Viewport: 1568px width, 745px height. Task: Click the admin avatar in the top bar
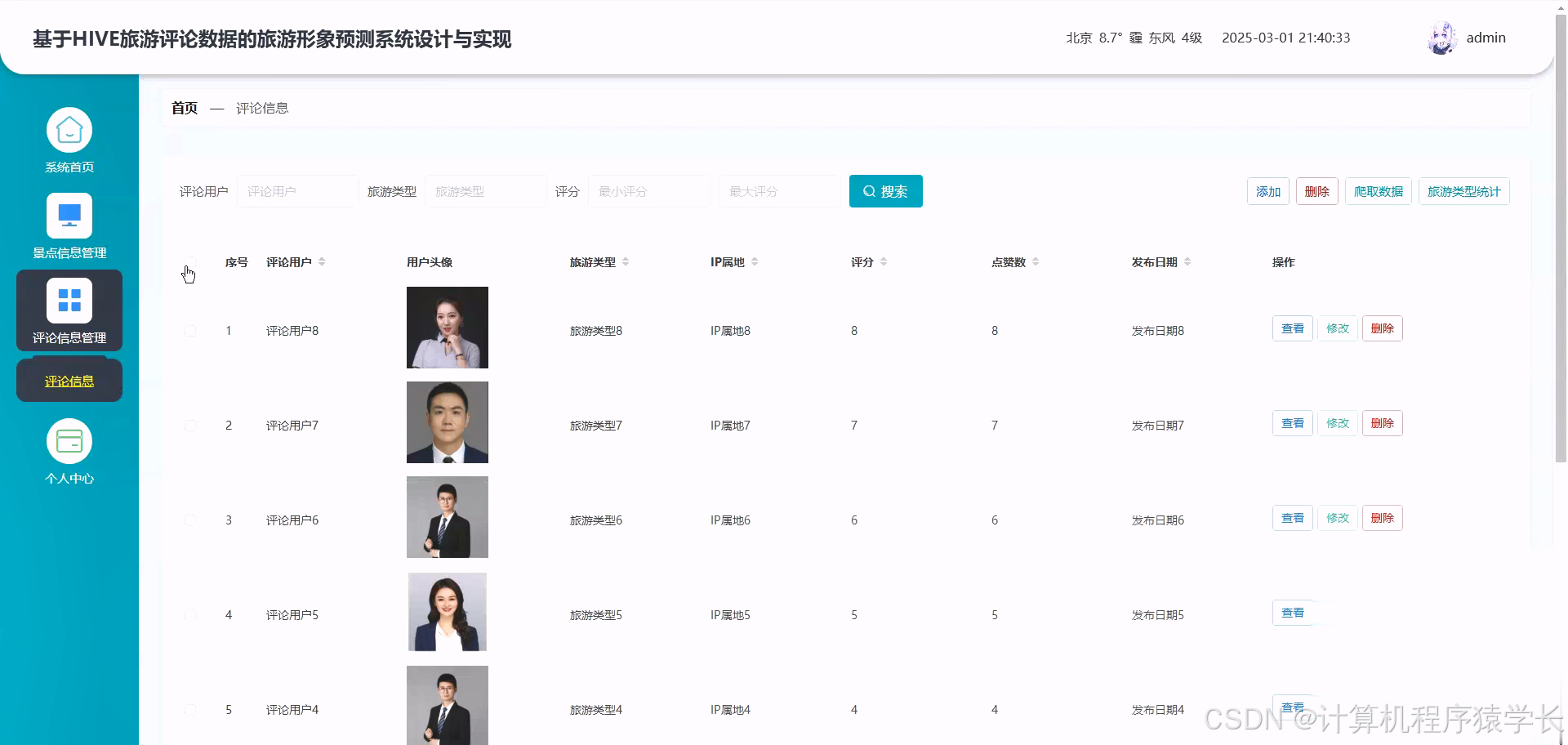(x=1441, y=37)
